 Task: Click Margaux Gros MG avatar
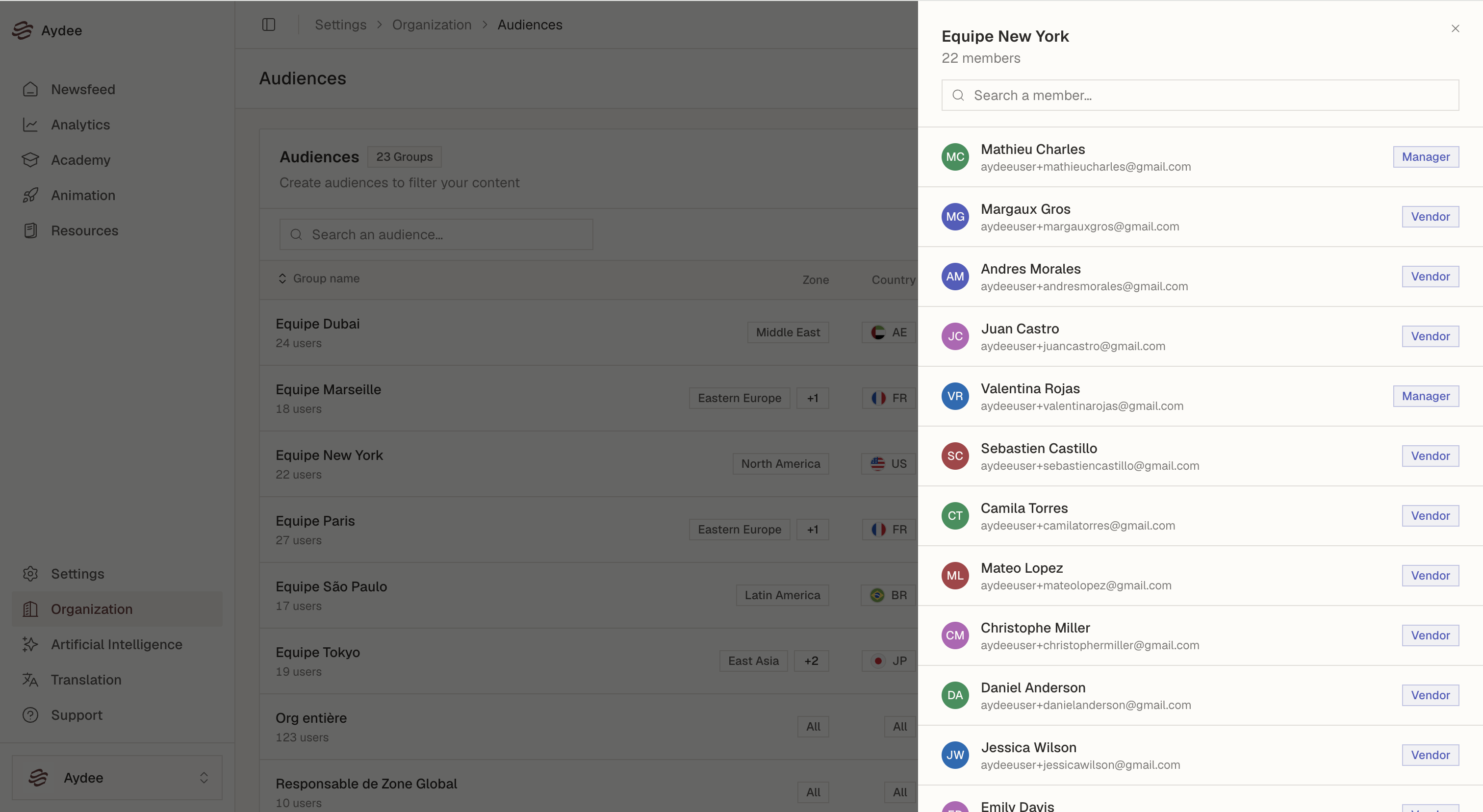tap(955, 216)
